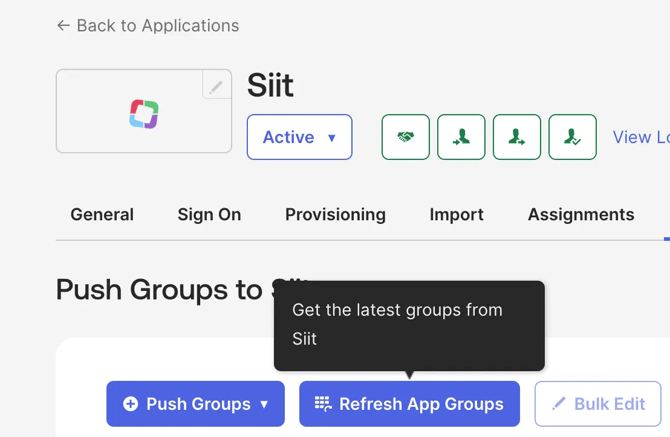Switch to the General tab
The width and height of the screenshot is (670, 437).
pyautogui.click(x=102, y=214)
